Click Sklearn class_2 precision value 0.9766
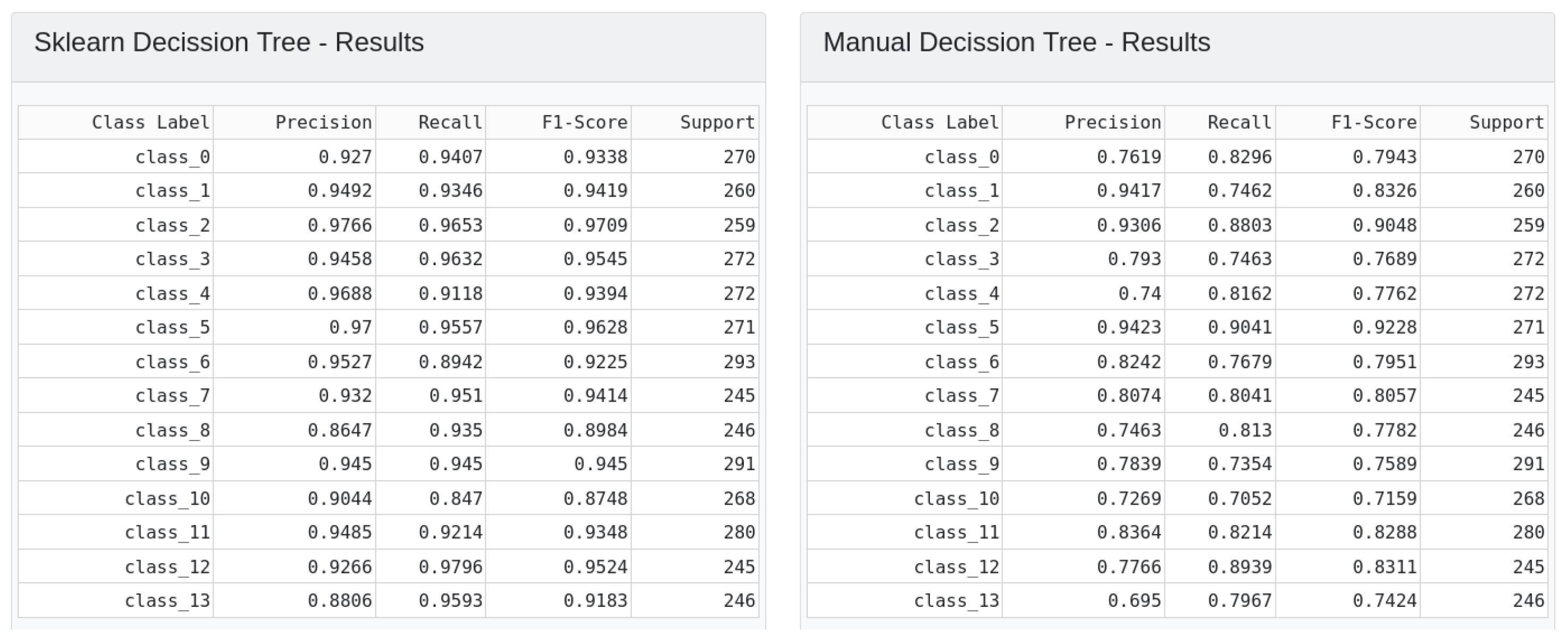The height and width of the screenshot is (644, 1568). point(339,225)
